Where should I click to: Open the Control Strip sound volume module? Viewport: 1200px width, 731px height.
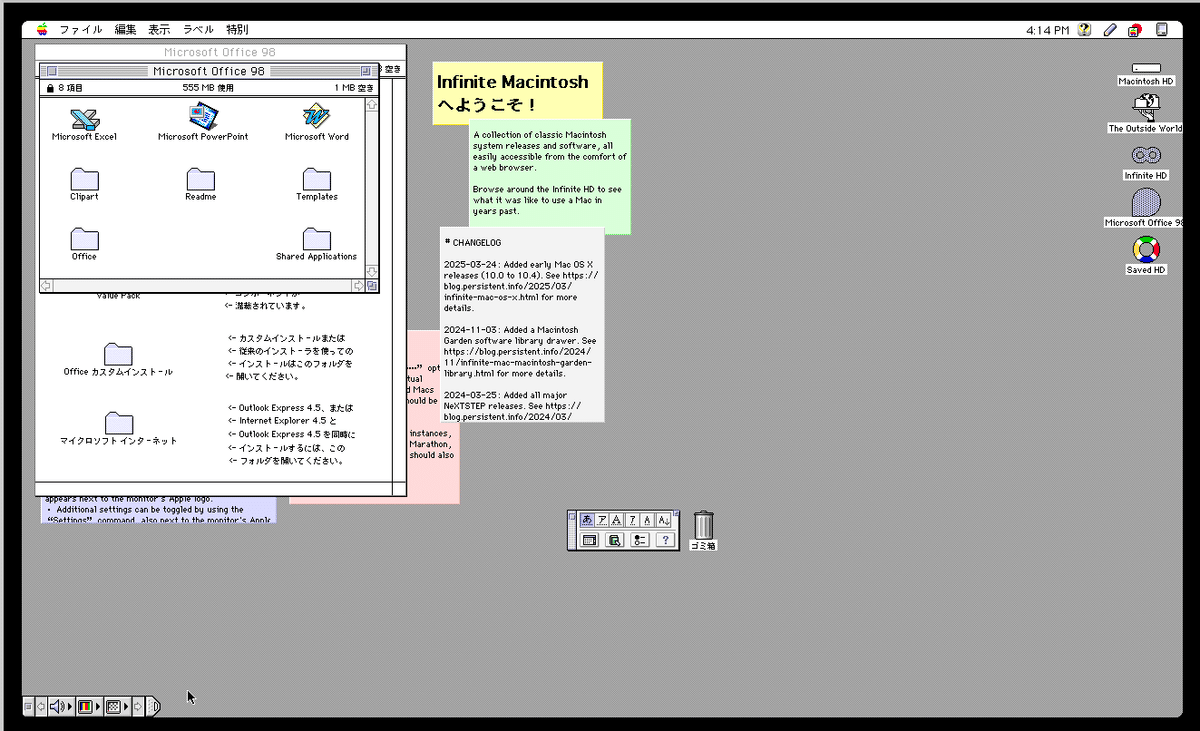point(61,706)
